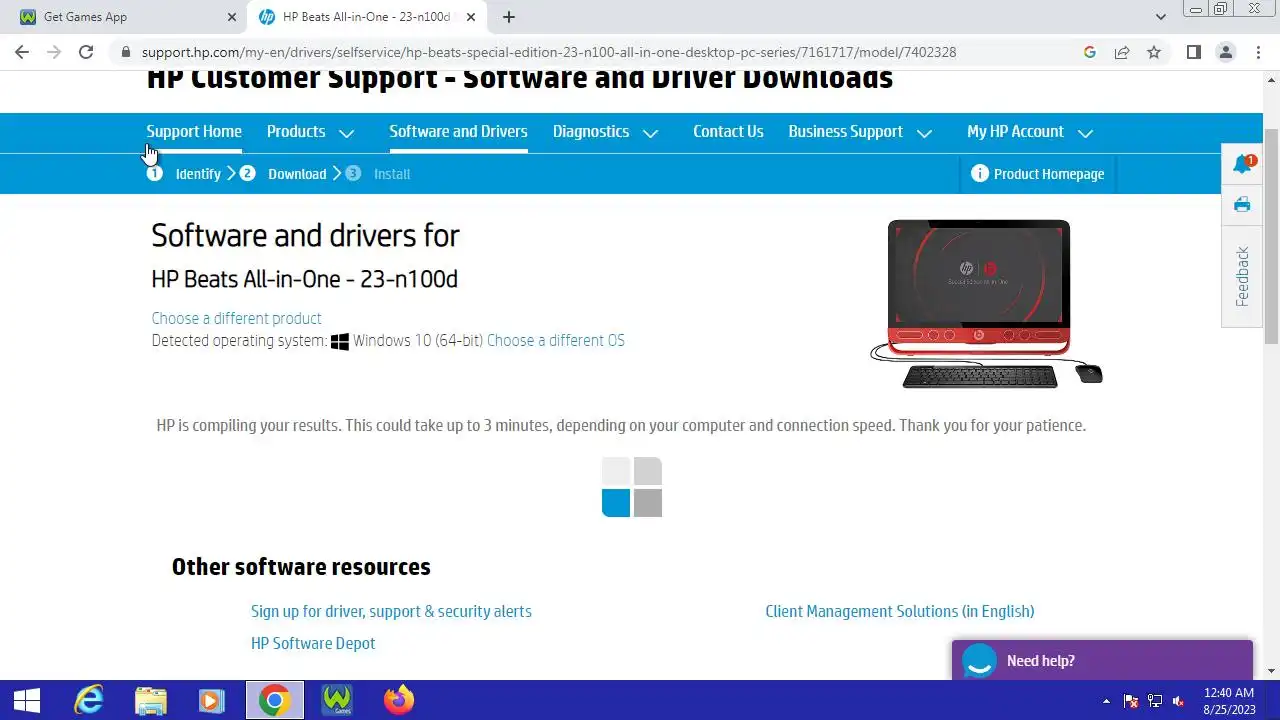Open Contact Us
1280x720 pixels.
(x=728, y=131)
